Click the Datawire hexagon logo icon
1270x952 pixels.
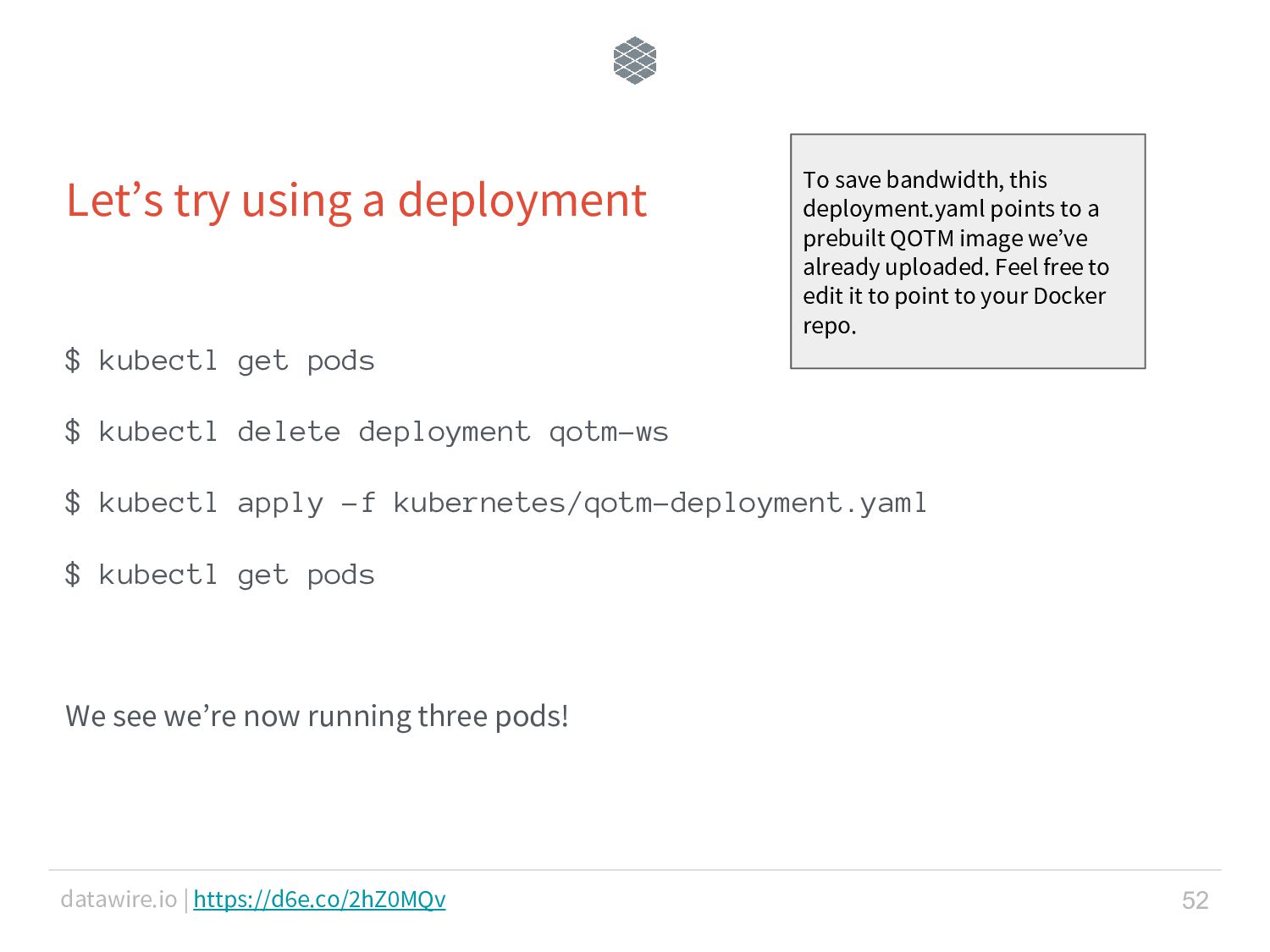click(x=635, y=60)
